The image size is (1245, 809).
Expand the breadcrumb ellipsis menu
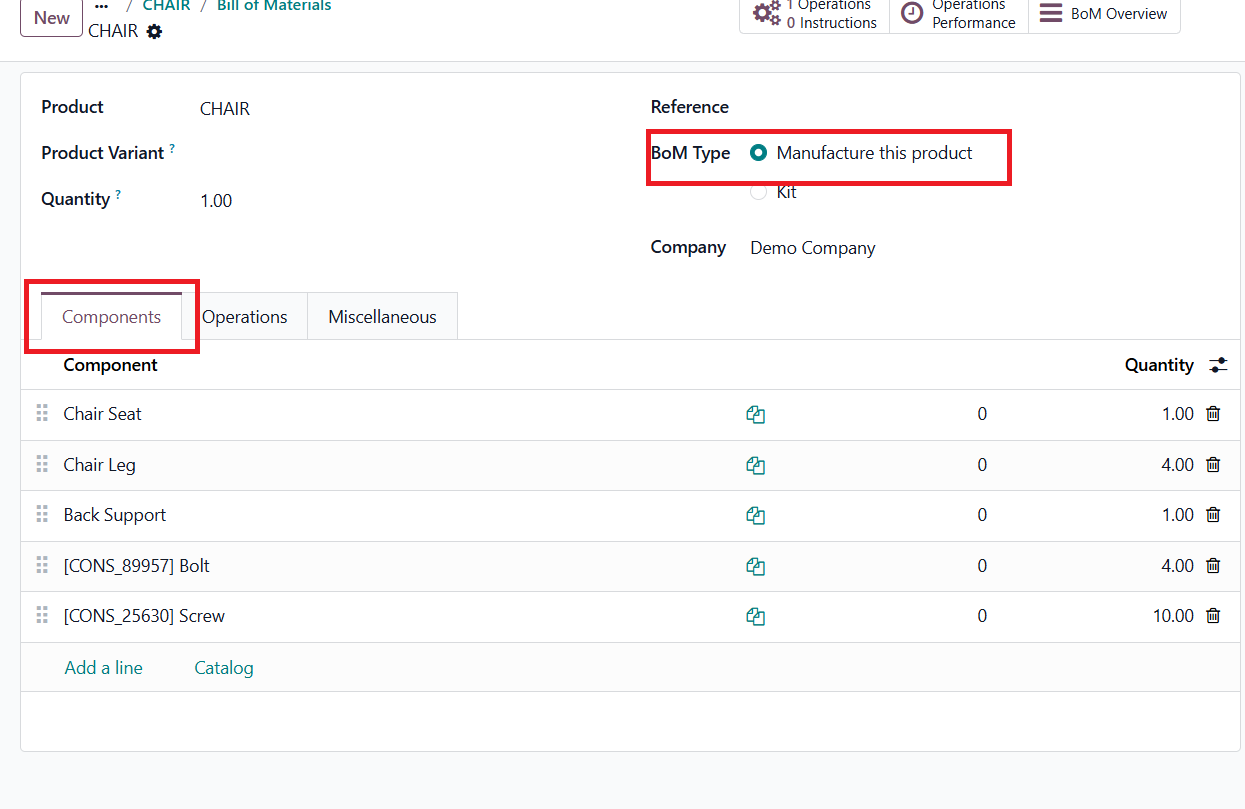point(101,6)
